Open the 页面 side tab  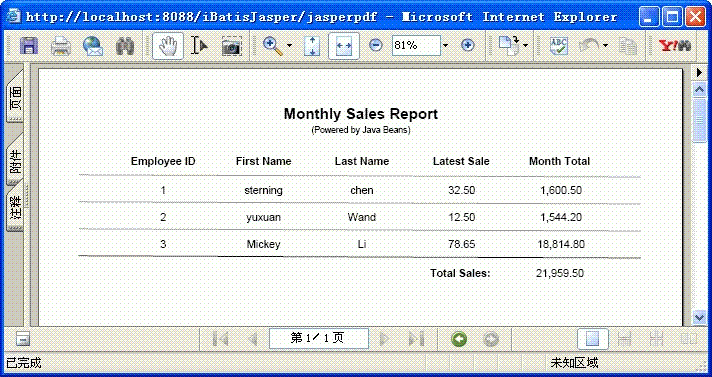pos(15,96)
